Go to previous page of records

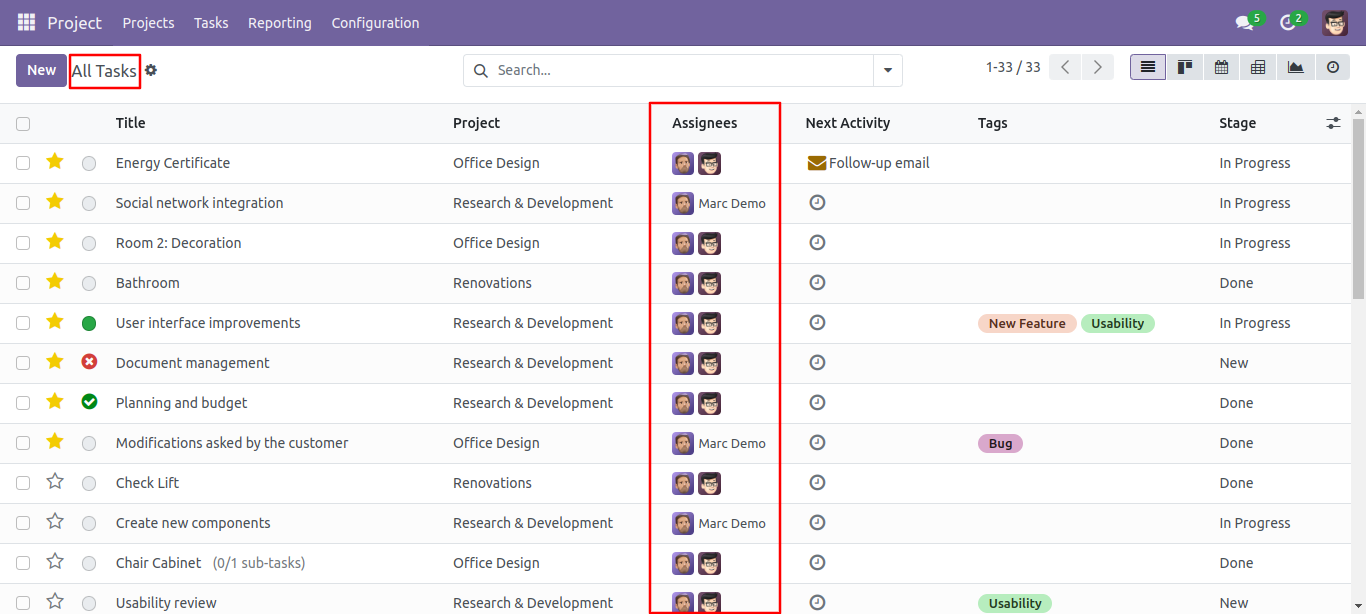[x=1066, y=67]
